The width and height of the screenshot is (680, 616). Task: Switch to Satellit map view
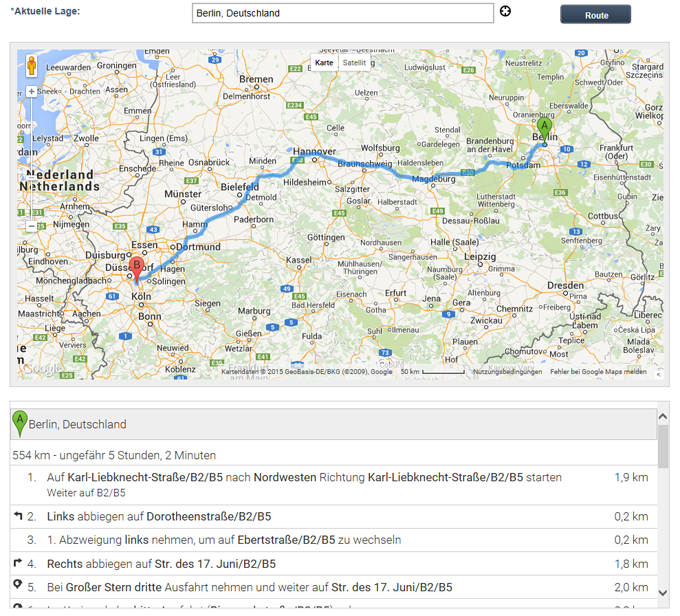coord(354,62)
